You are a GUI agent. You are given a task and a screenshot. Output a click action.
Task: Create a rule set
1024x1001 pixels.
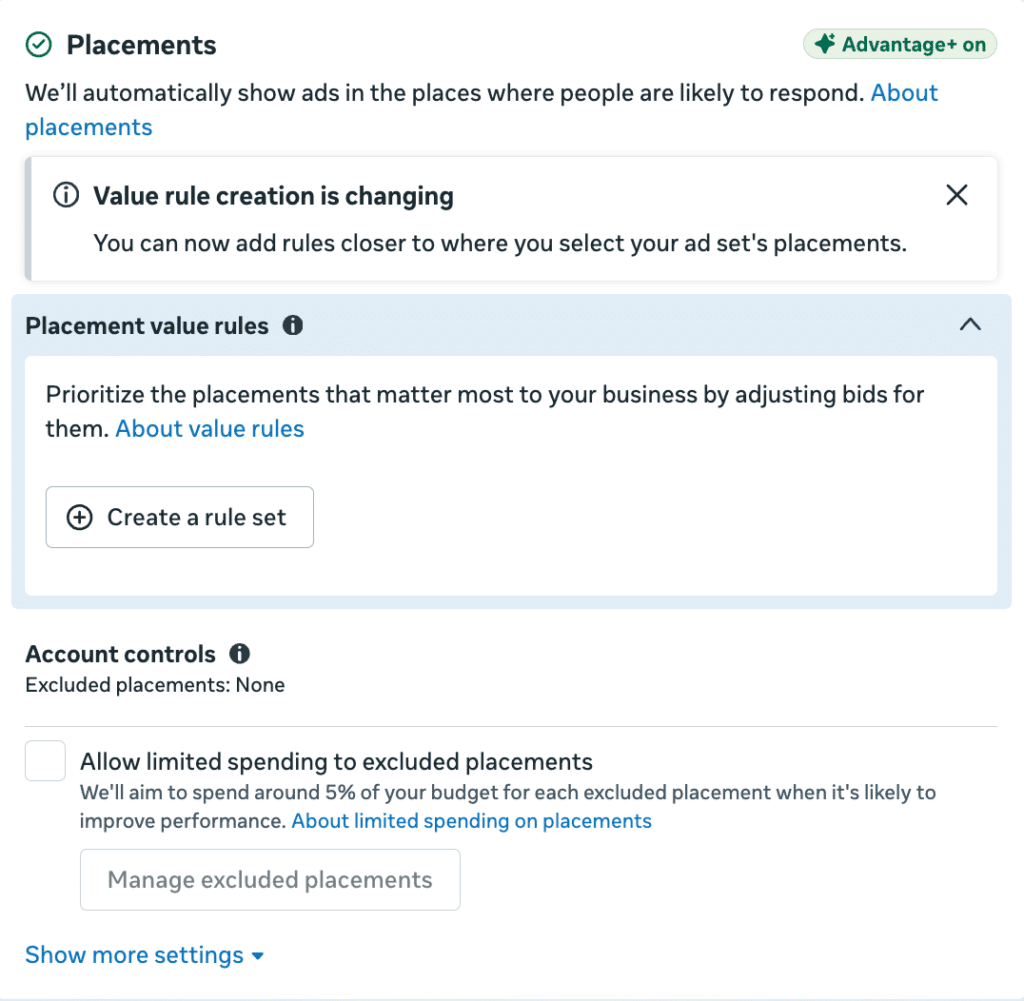(180, 517)
